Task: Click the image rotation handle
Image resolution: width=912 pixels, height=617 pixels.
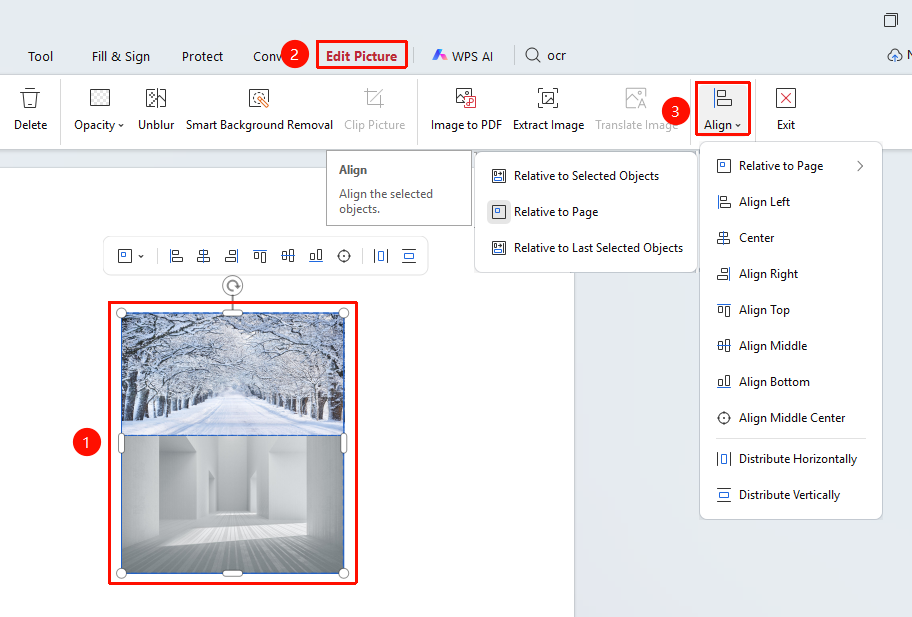Action: [x=233, y=286]
